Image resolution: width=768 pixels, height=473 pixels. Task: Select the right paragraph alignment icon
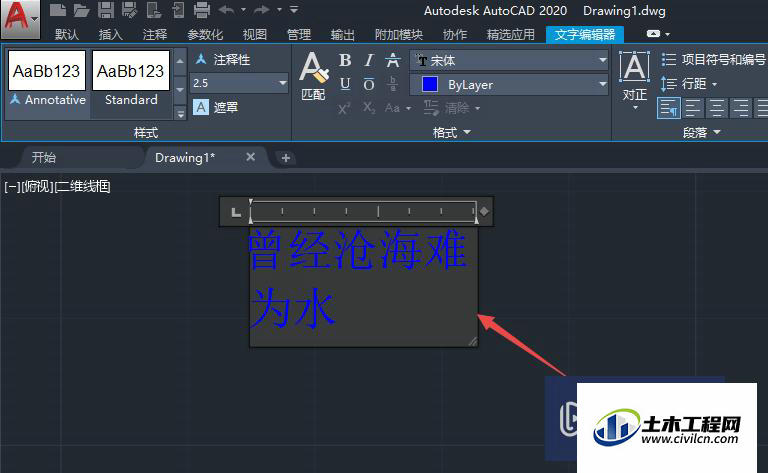pyautogui.click(x=741, y=108)
